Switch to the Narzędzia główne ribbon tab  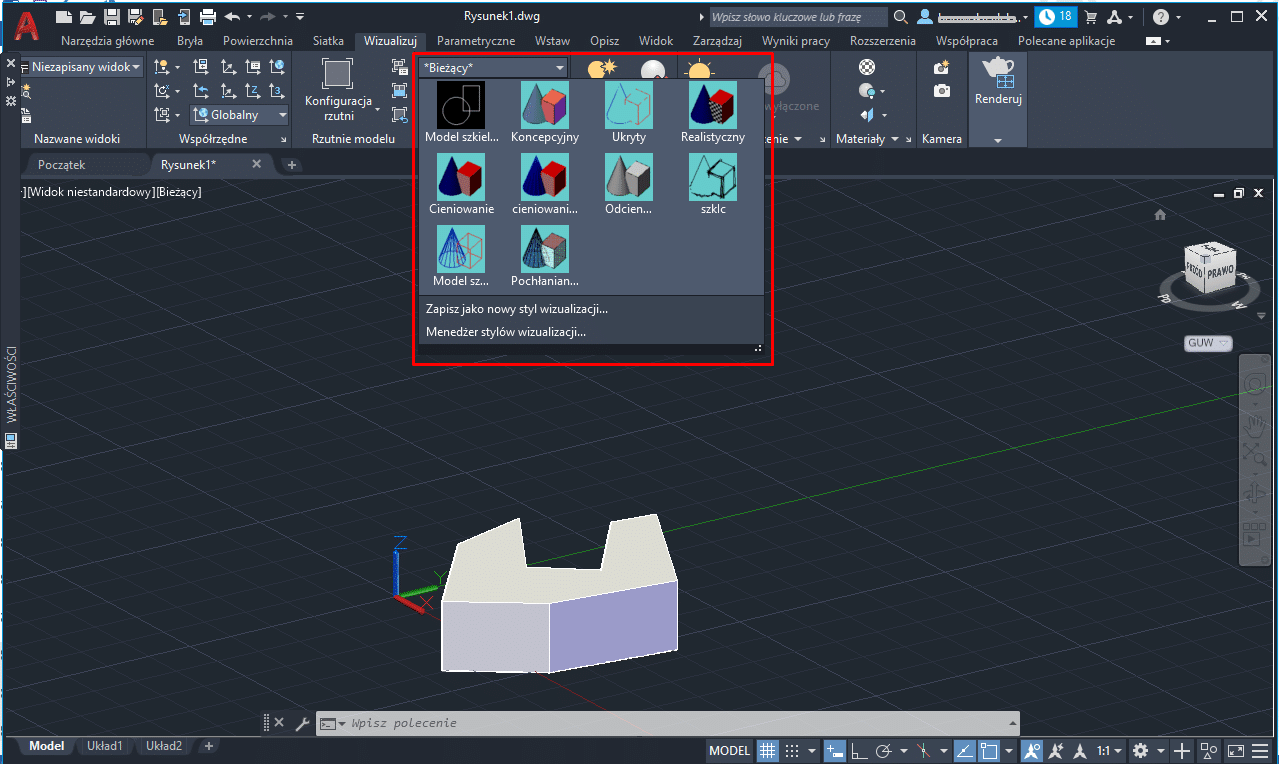pyautogui.click(x=108, y=41)
